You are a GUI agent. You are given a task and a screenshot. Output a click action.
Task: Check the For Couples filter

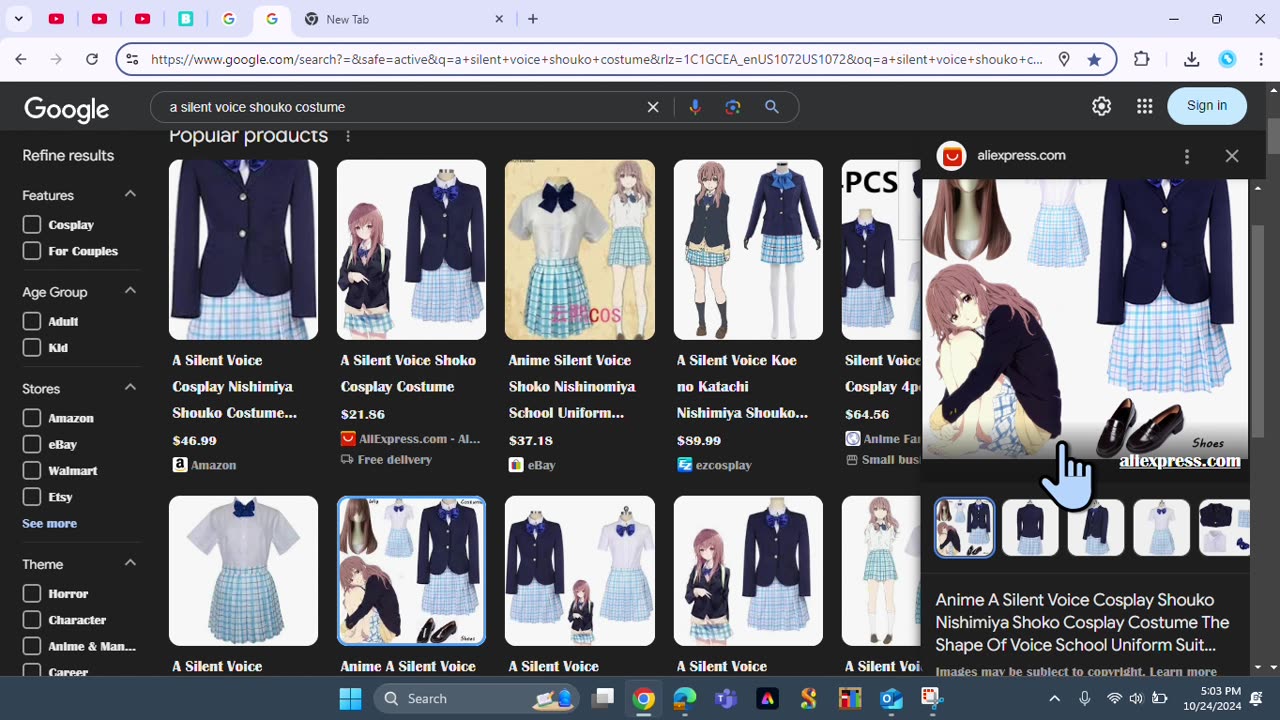coord(32,251)
